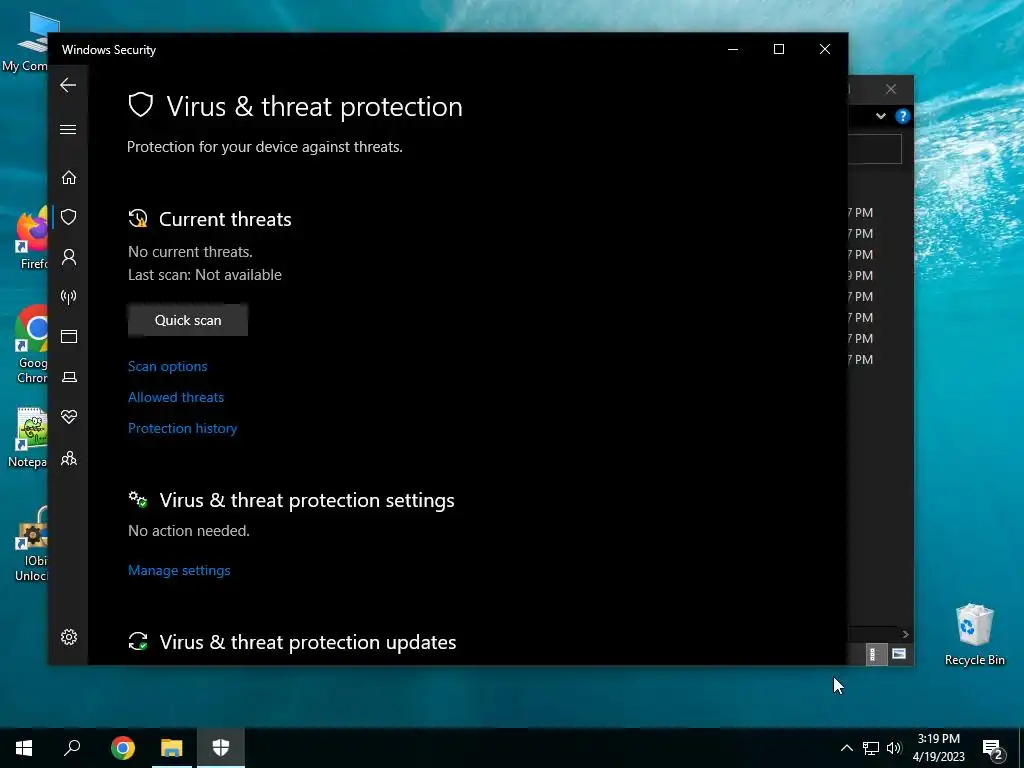The image size is (1024, 768).
Task: Open Chrome from the taskbar
Action: pyautogui.click(x=123, y=748)
